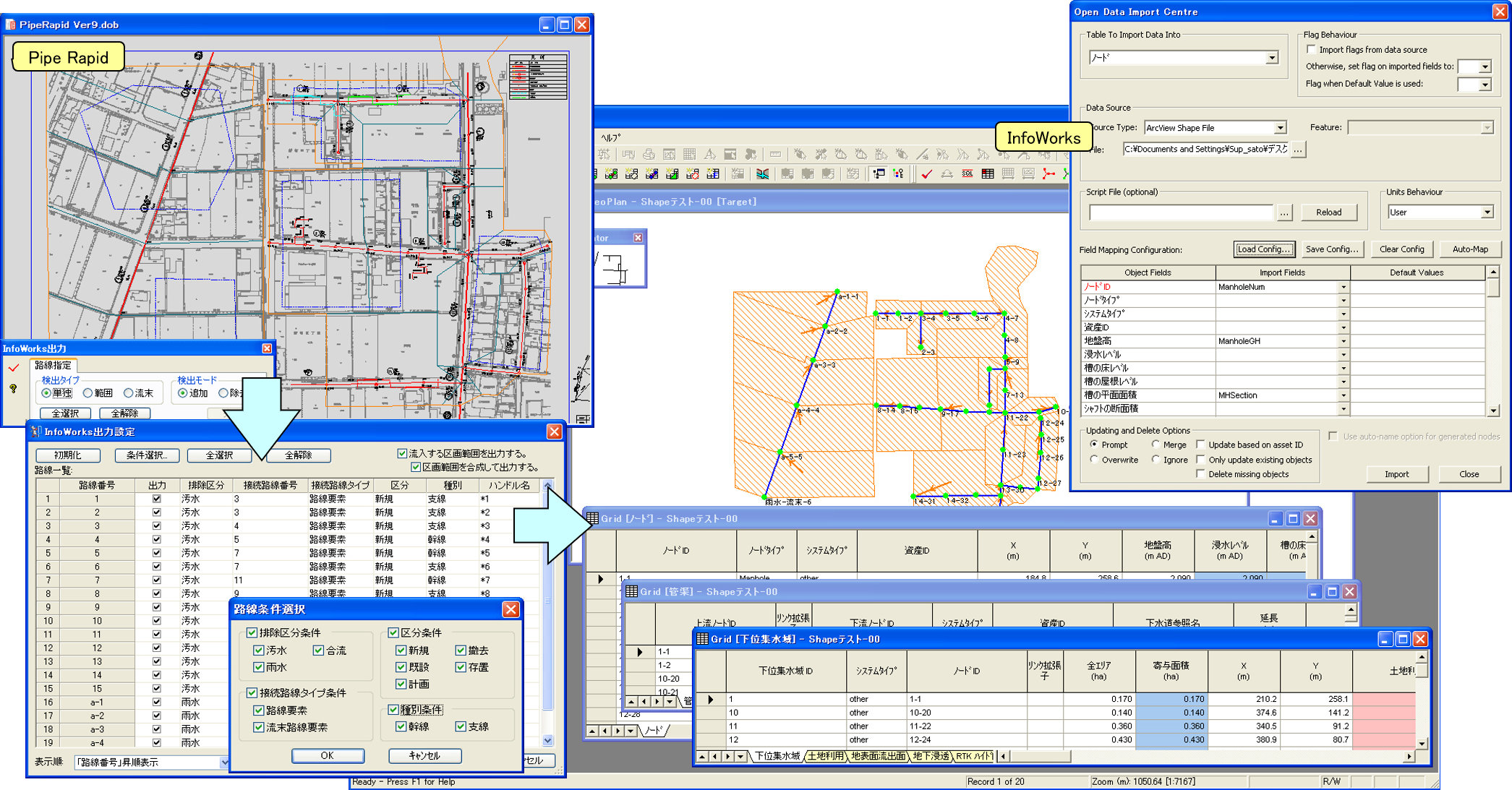This screenshot has width=1512, height=790.
Task: Click the red grid table icon
Action: click(987, 174)
